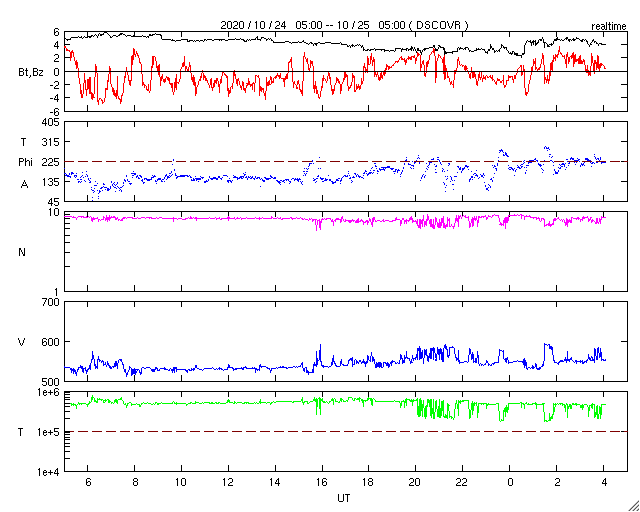Screen dimensions: 640x512
Task: Click the 20 hour label on UT axis
Action: click(416, 482)
